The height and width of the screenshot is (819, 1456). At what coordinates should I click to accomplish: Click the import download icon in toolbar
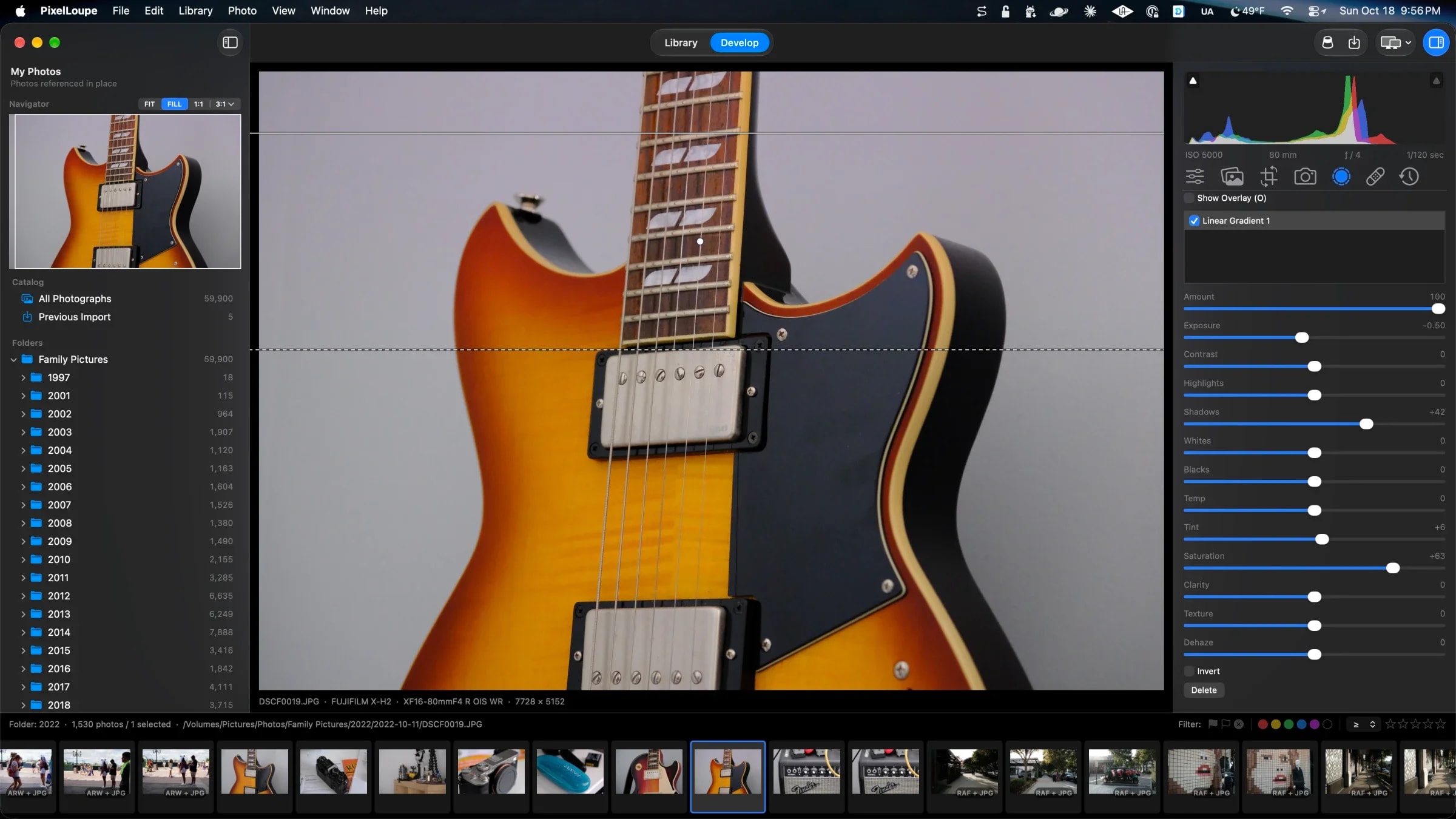pyautogui.click(x=1354, y=42)
